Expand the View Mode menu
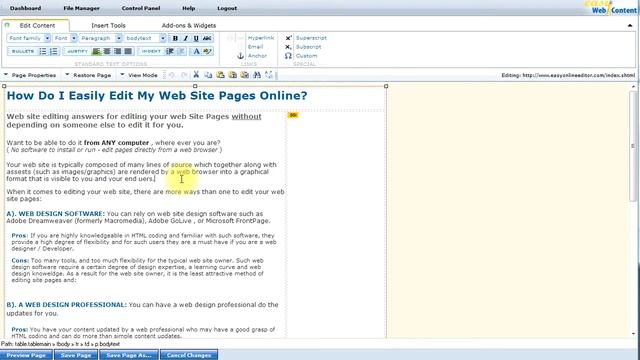The image size is (640, 360). [x=139, y=75]
